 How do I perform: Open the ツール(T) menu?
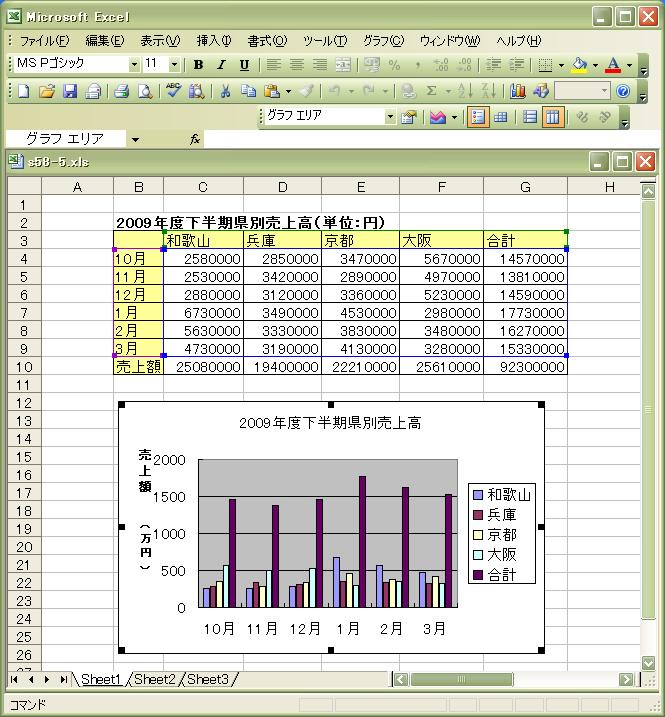(x=325, y=41)
